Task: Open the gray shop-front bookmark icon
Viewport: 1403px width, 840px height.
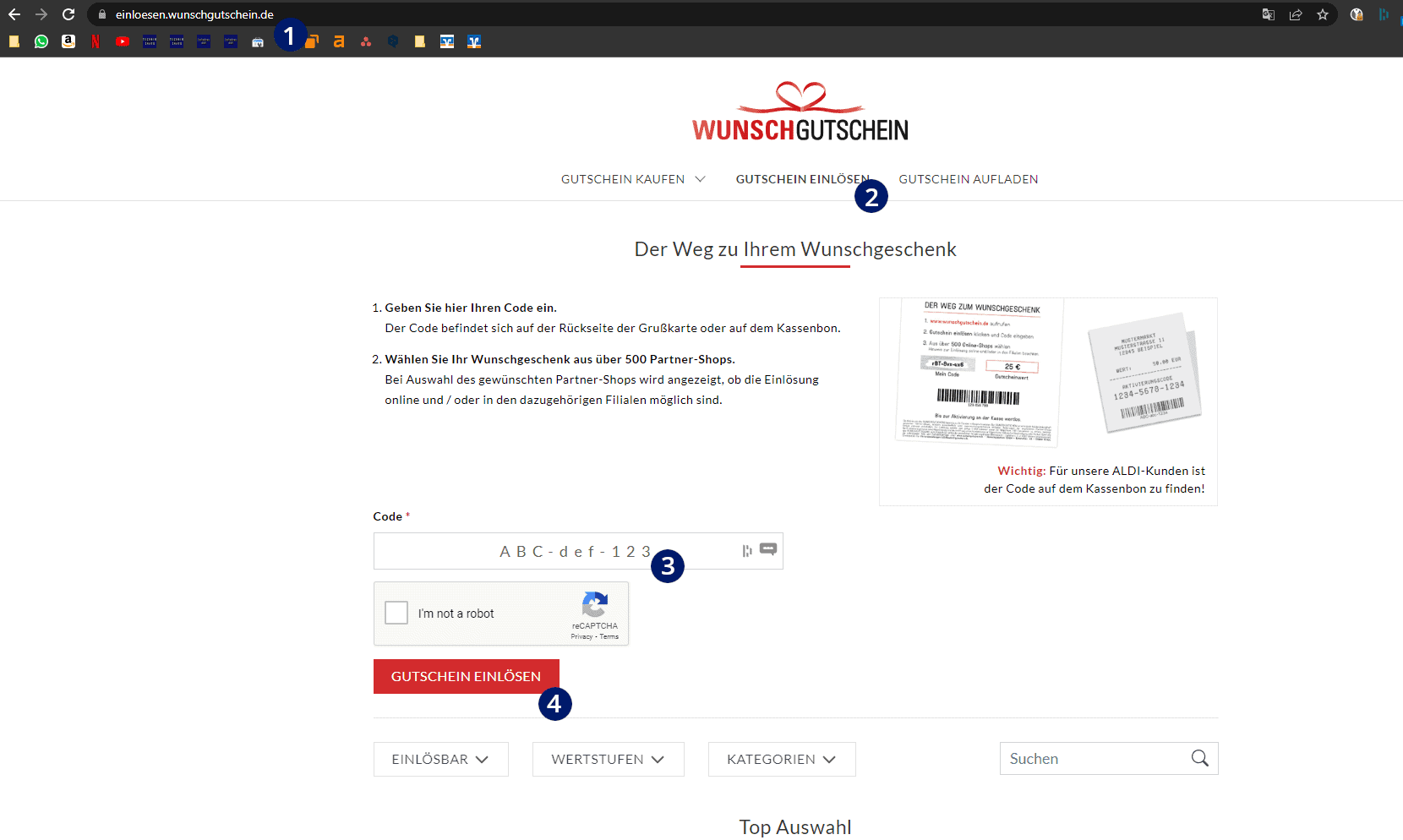Action: (258, 41)
